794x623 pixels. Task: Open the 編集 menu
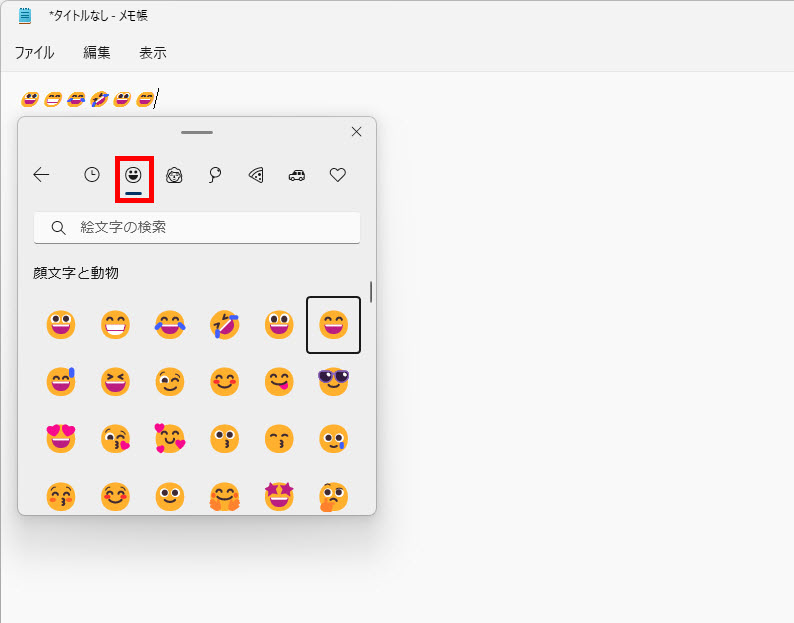pyautogui.click(x=97, y=53)
